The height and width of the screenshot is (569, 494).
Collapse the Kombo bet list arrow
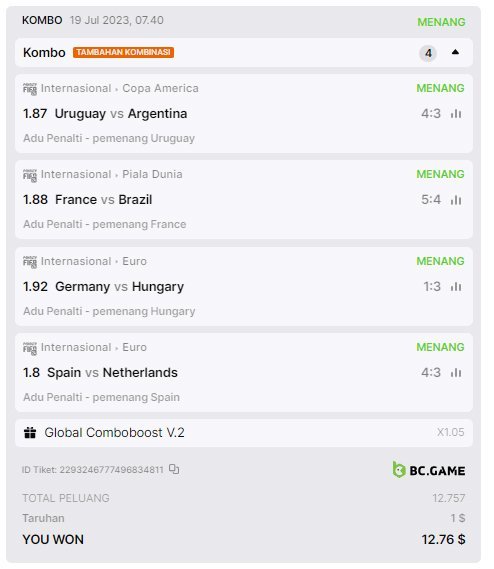[x=455, y=53]
